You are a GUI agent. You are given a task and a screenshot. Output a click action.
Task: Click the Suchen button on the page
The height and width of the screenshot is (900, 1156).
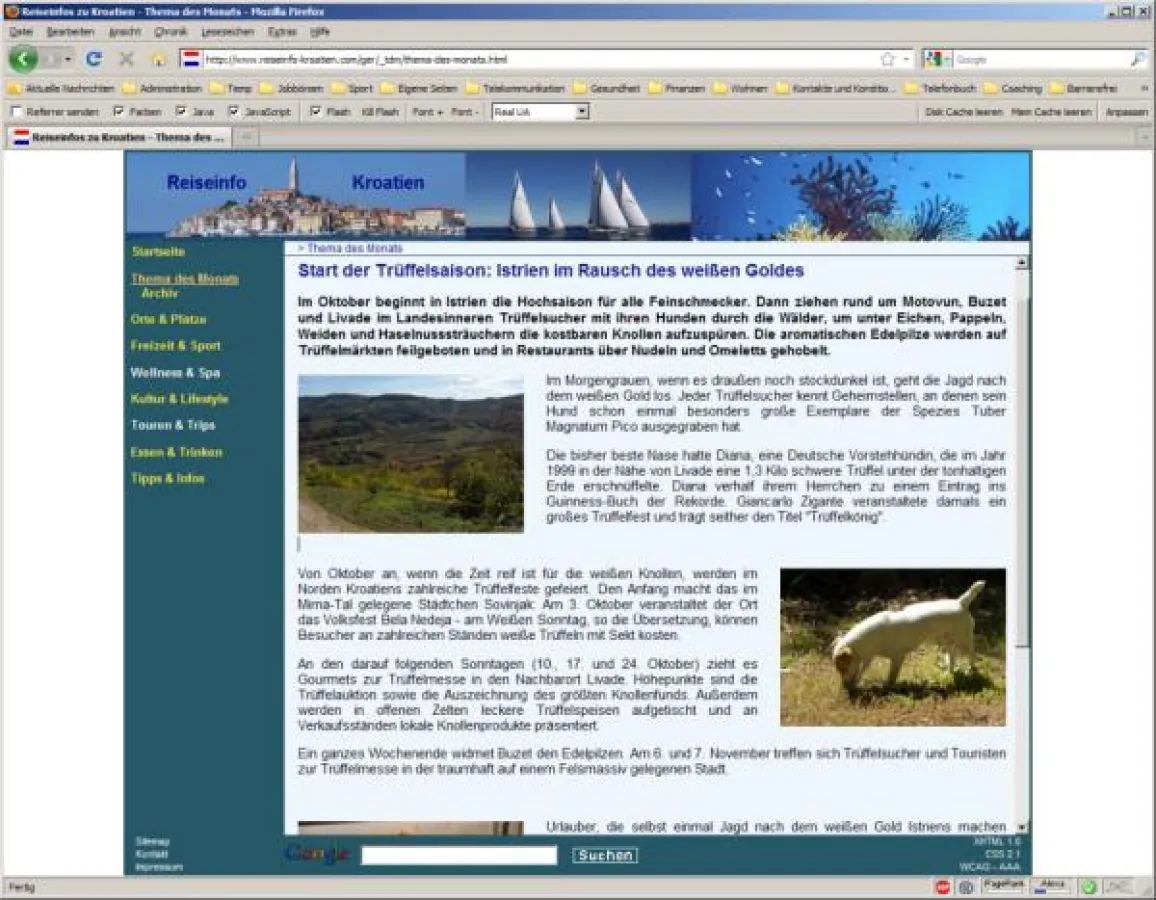pyautogui.click(x=604, y=855)
